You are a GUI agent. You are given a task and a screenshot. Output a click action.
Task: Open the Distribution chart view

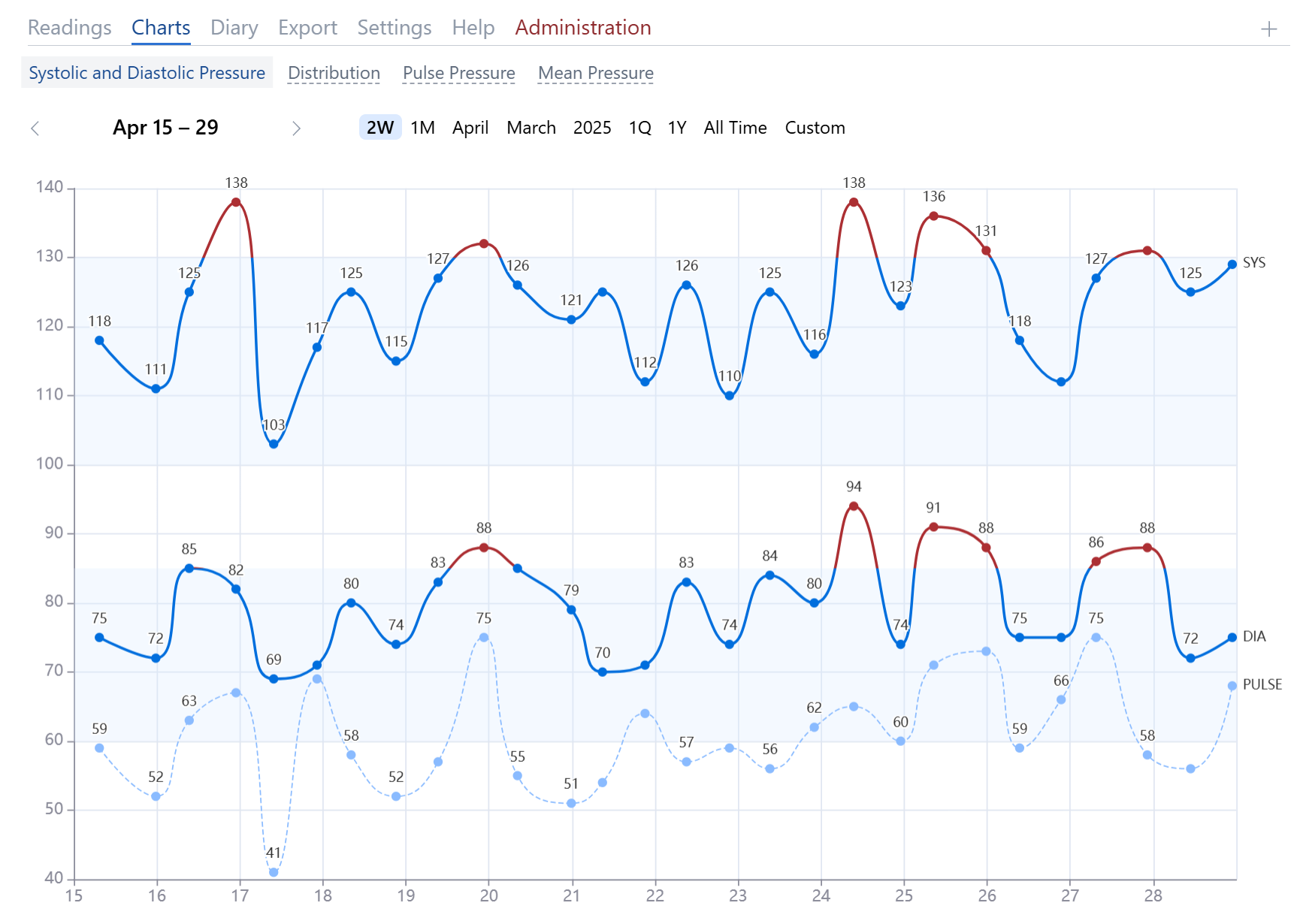coord(334,73)
